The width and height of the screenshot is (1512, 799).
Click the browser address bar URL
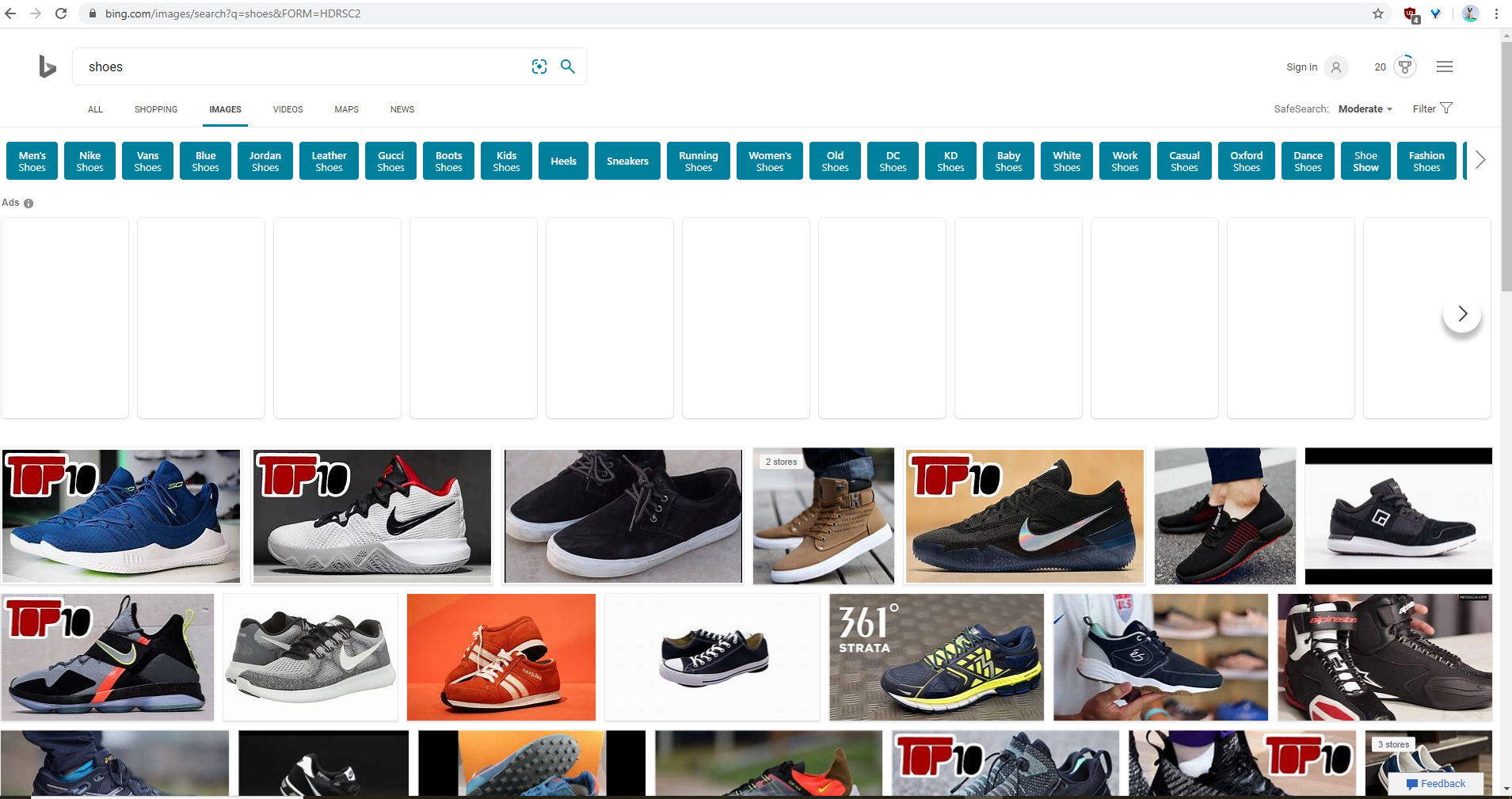tap(233, 13)
